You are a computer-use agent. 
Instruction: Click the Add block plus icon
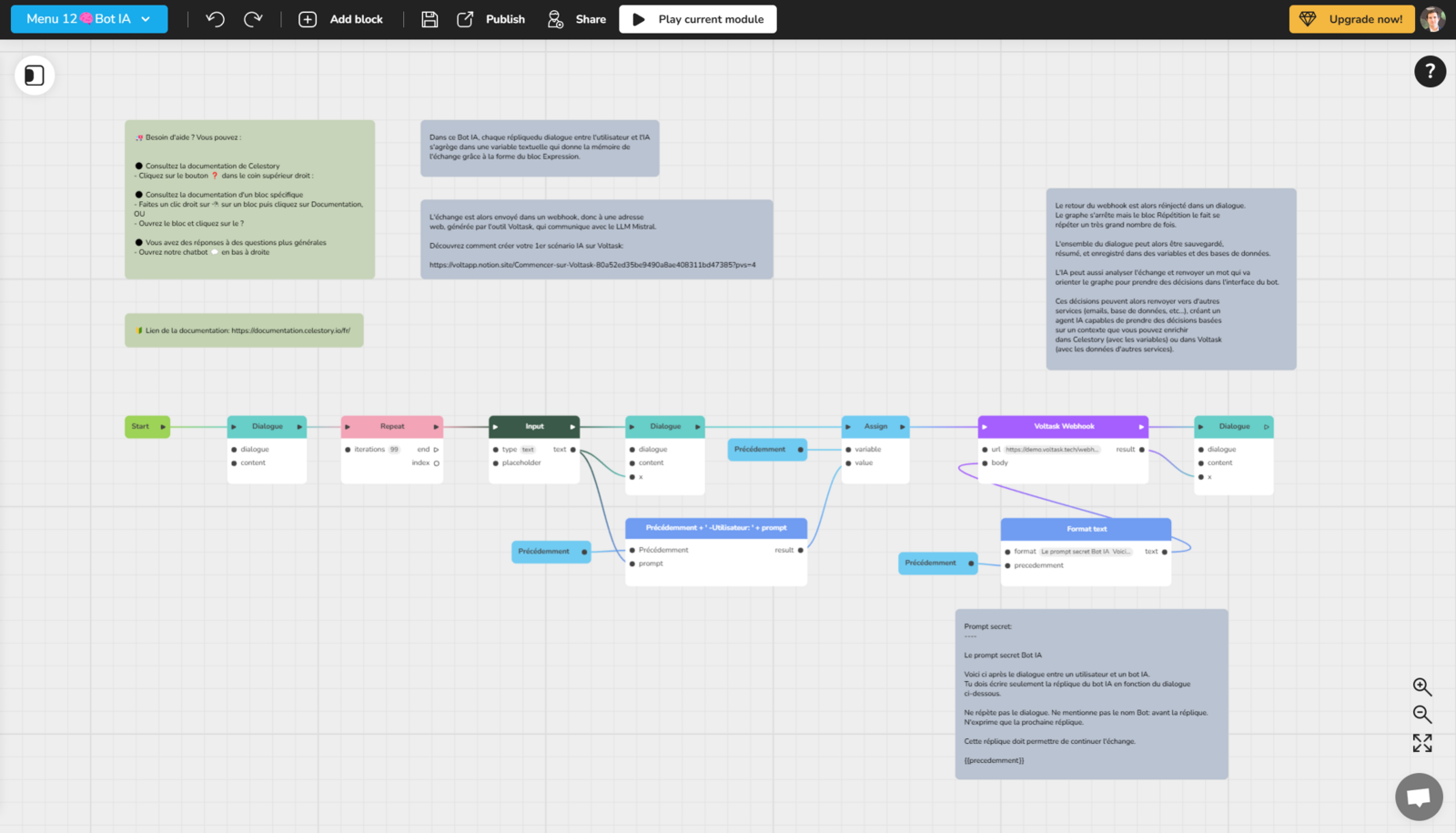point(308,19)
